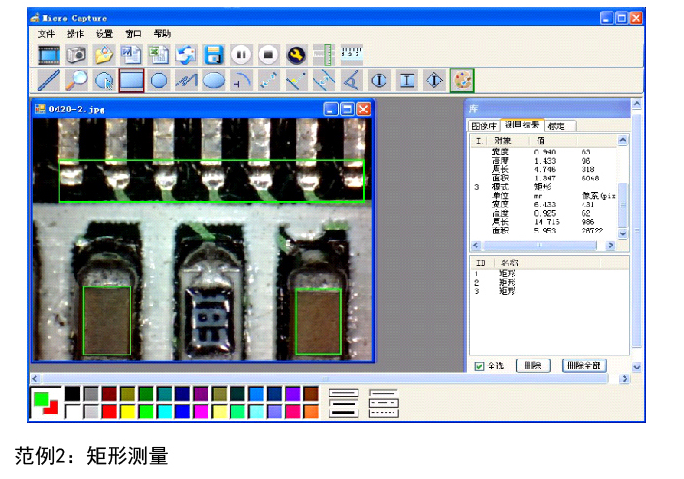This screenshot has width=684, height=479.
Task: Pick the yellow color swatch
Action: coord(128,411)
